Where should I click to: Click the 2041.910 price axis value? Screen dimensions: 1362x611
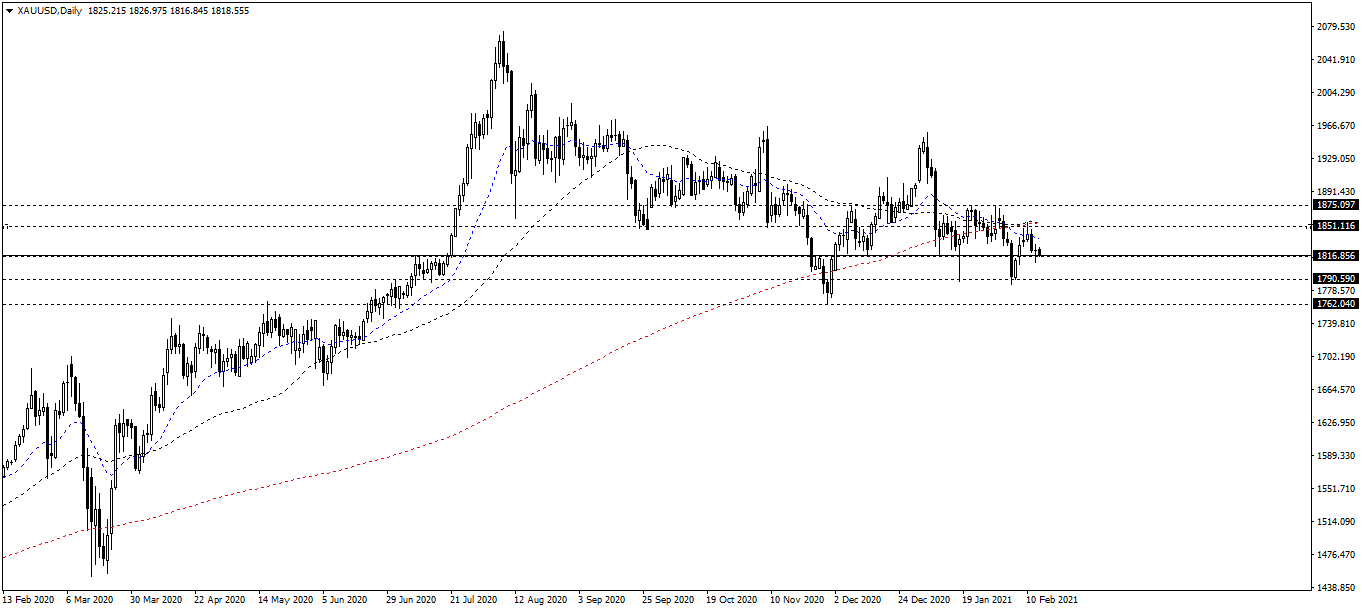(x=1337, y=60)
